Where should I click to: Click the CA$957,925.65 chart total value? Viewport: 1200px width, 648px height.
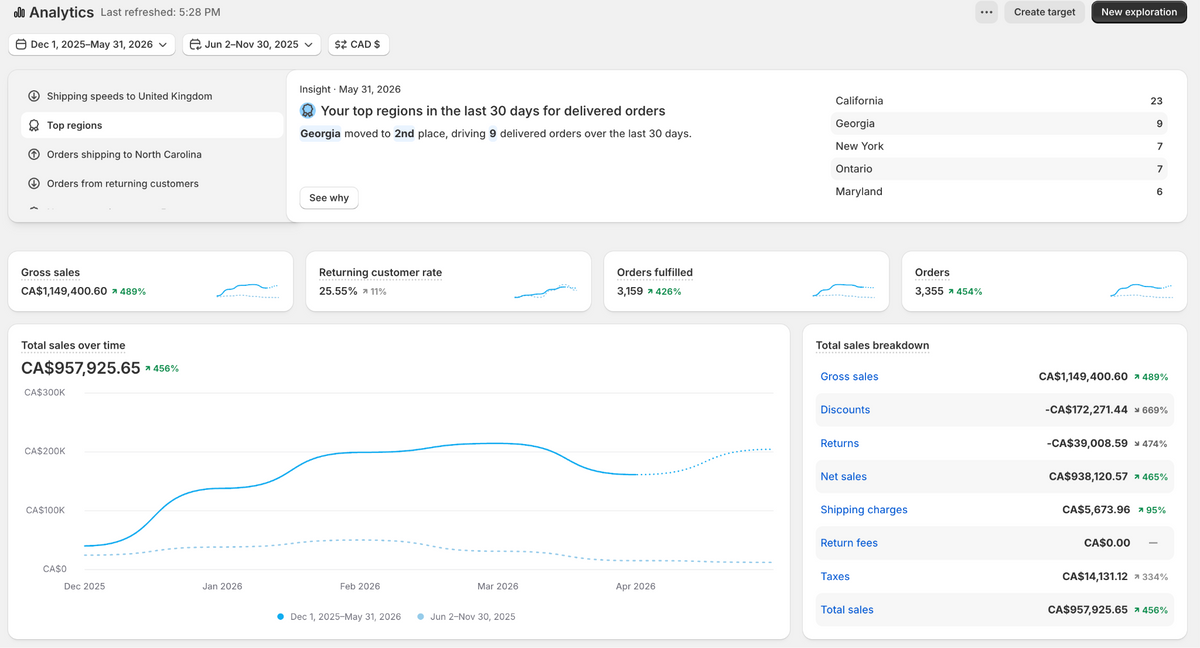tap(81, 368)
